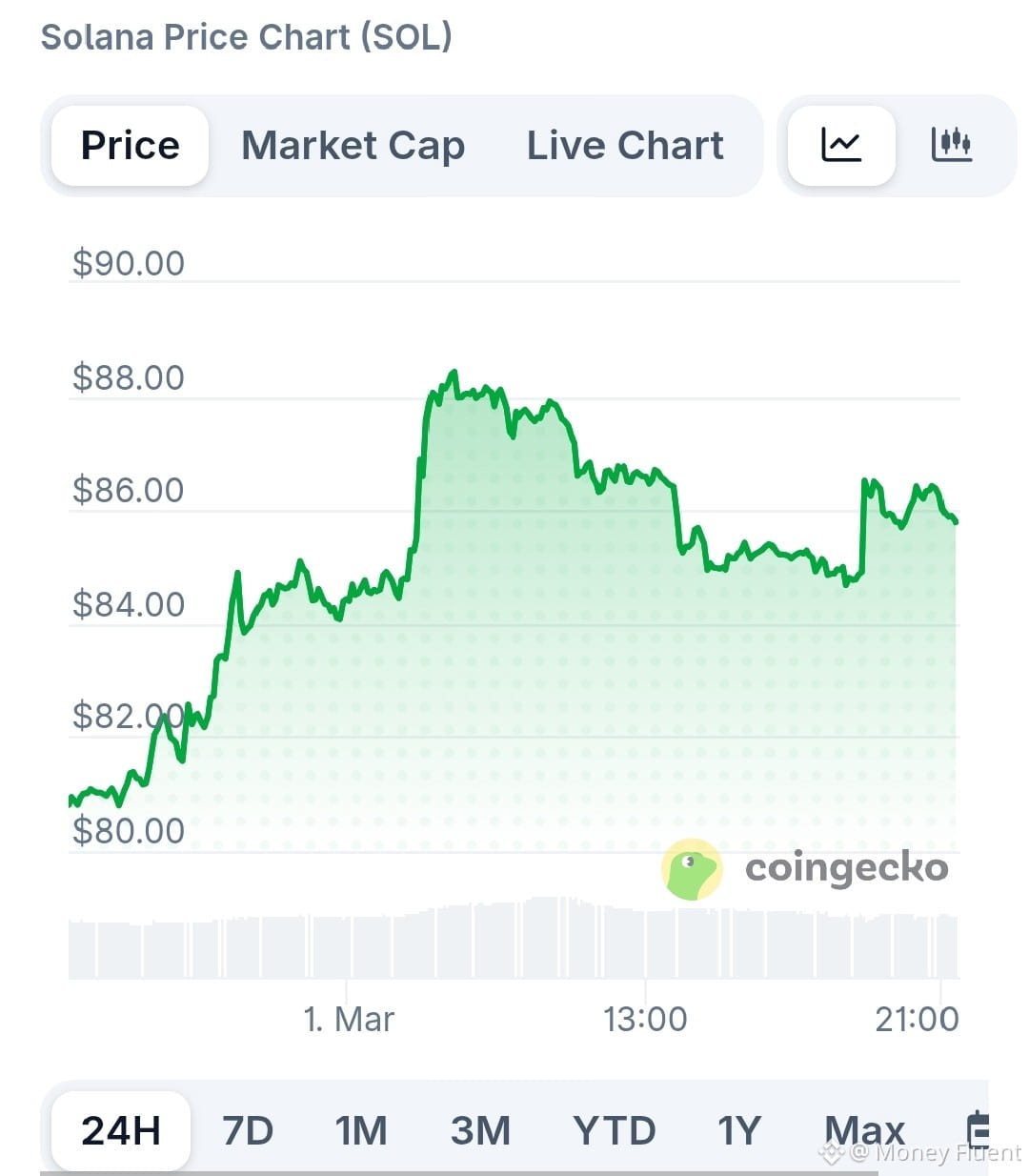Screen dimensions: 1029x1176
Task: Choose the 24H time range
Action: point(121,1131)
